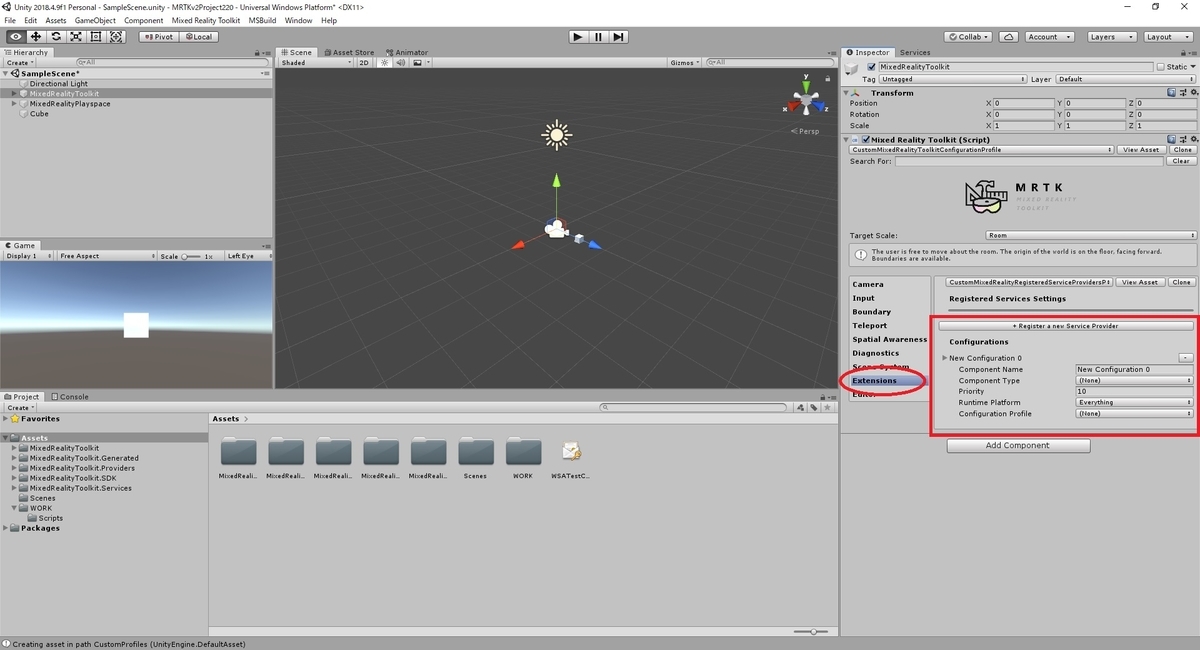This screenshot has height=650, width=1200.
Task: Adjust the Game view Scale slider
Action: [190, 256]
